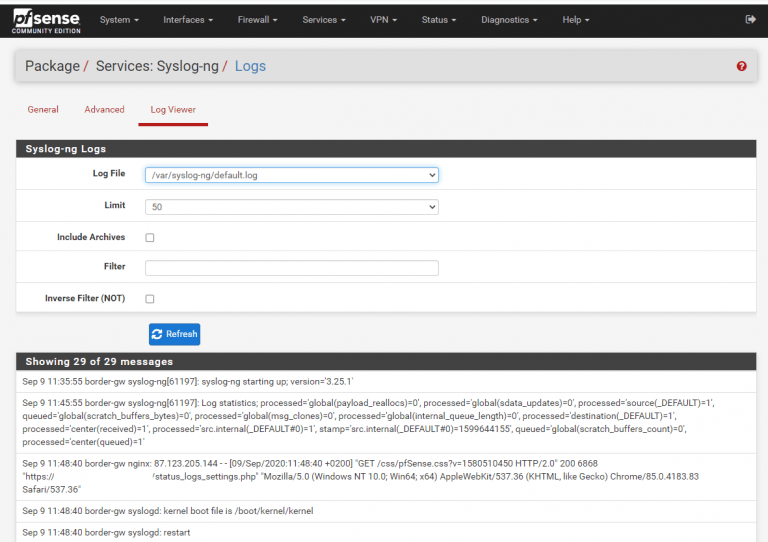
Task: Switch to the Advanced tab
Action: [104, 110]
